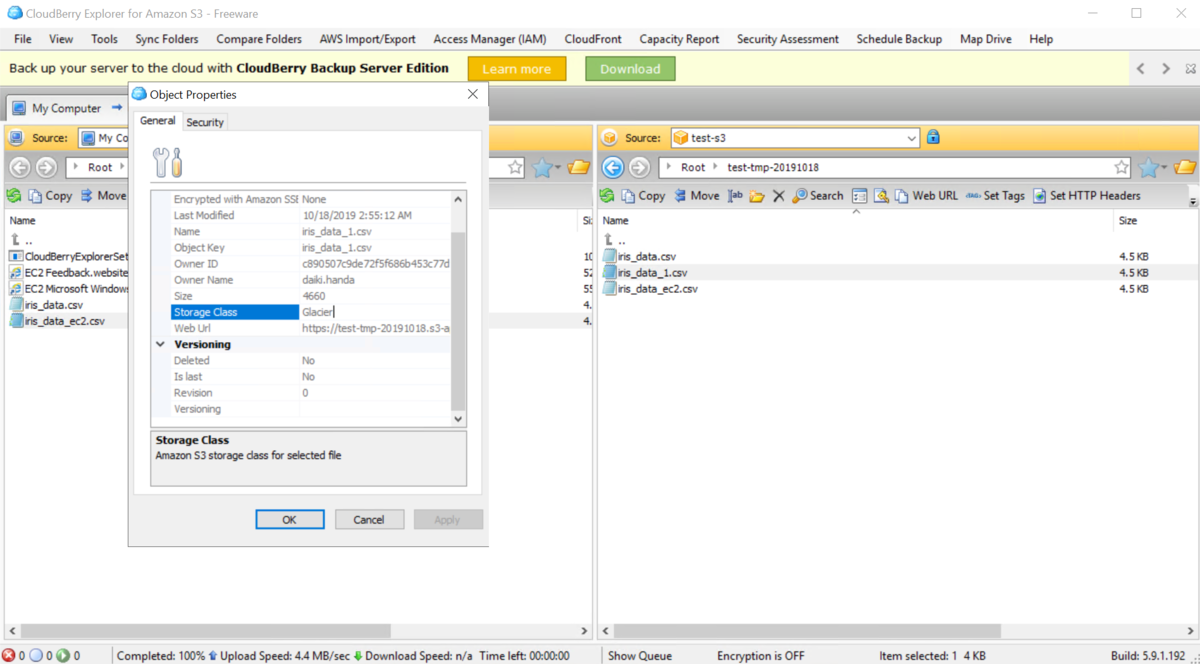Sort the S3 pane by the Size column header
This screenshot has width=1200, height=664.
pos(1128,220)
